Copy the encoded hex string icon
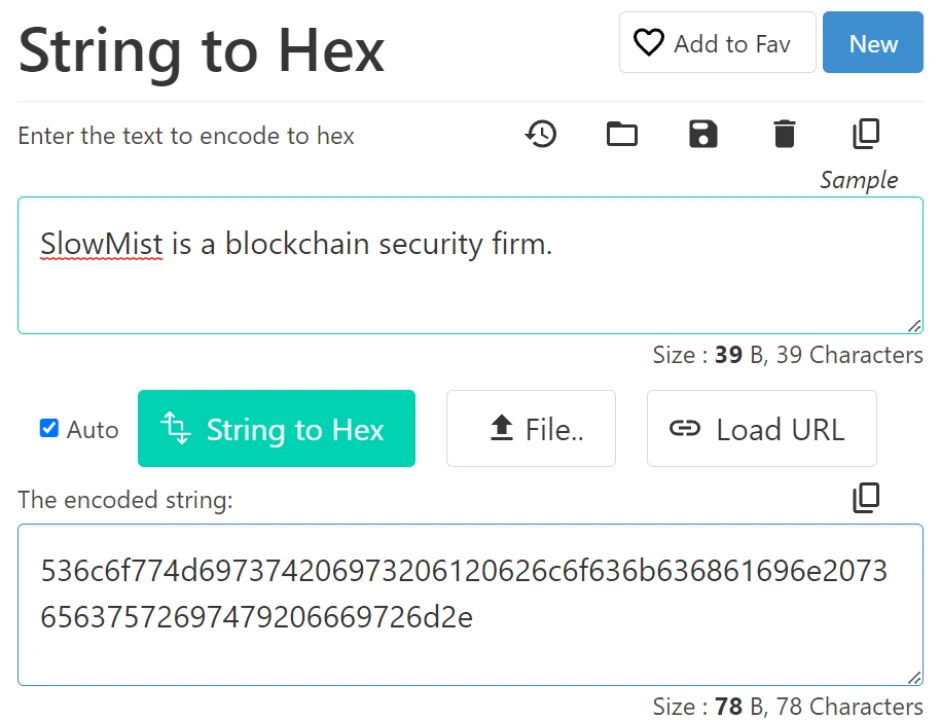 tap(866, 498)
